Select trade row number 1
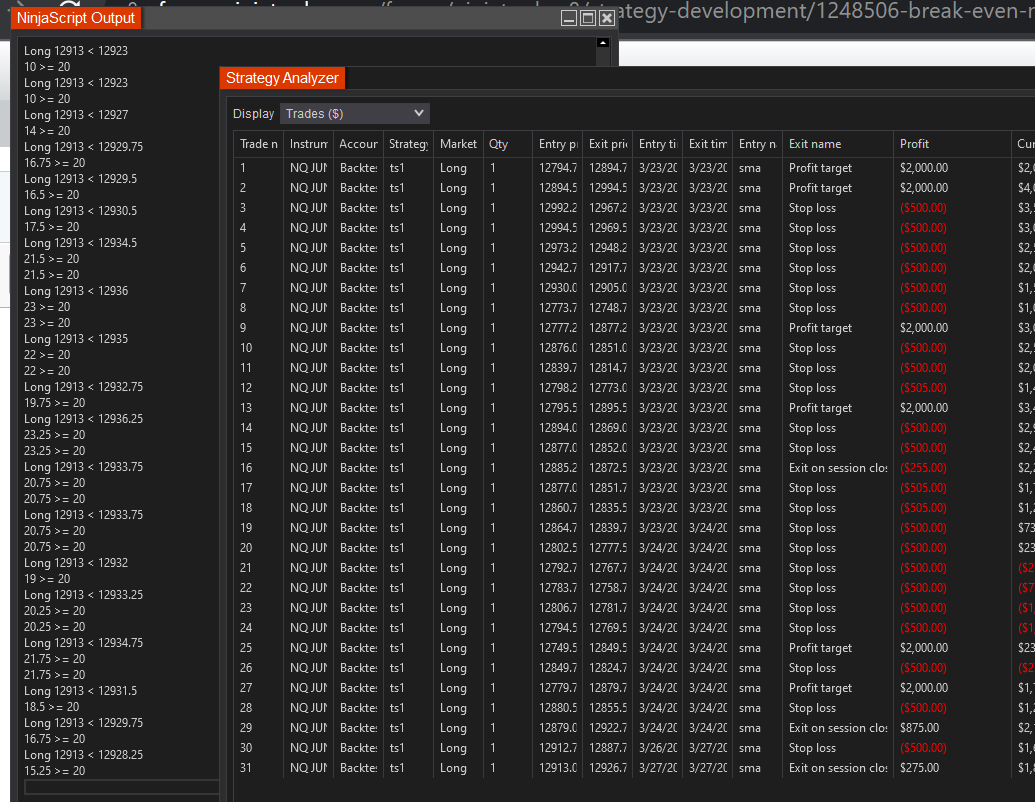The height and width of the screenshot is (802, 1035). tap(243, 168)
